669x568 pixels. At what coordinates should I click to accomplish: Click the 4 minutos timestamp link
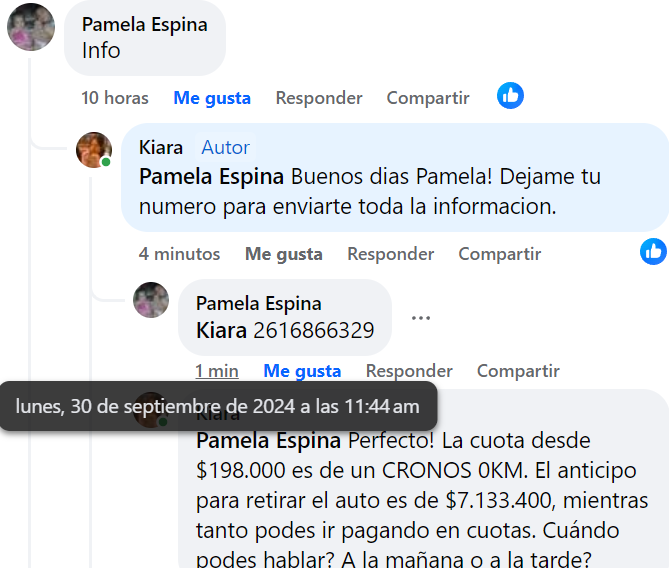point(179,254)
